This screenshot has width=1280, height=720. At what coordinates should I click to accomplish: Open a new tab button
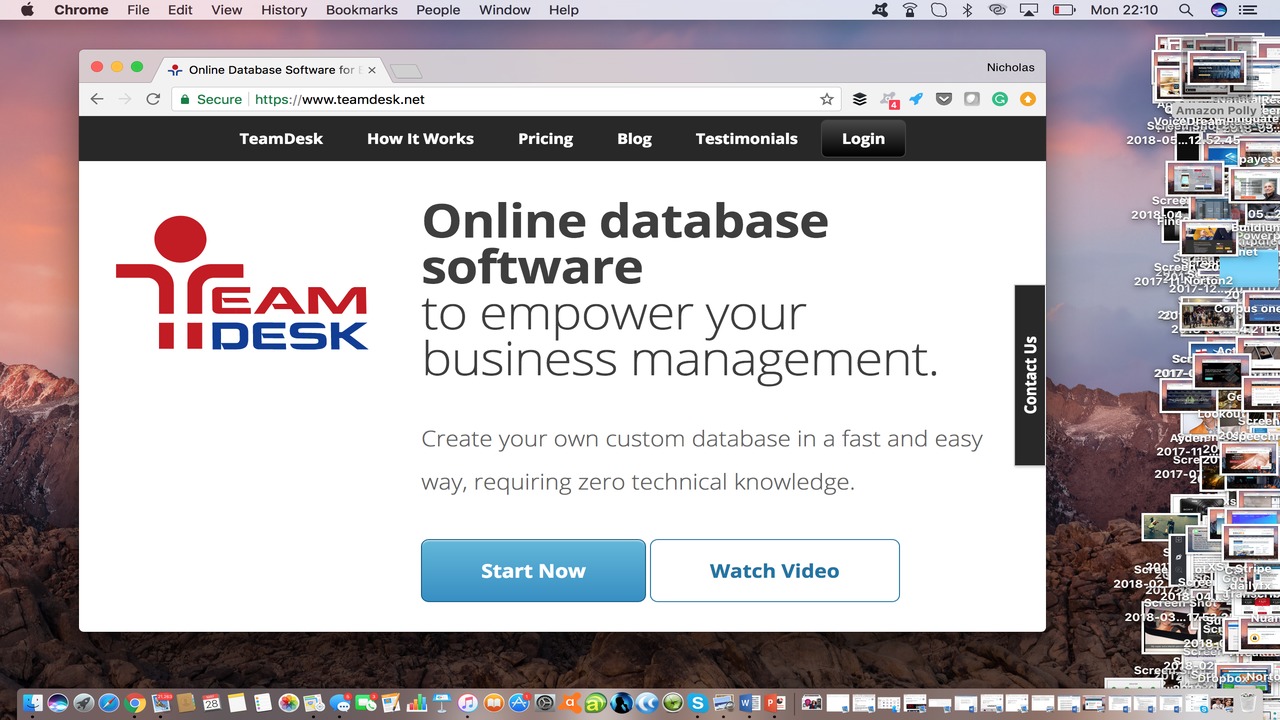pos(406,71)
